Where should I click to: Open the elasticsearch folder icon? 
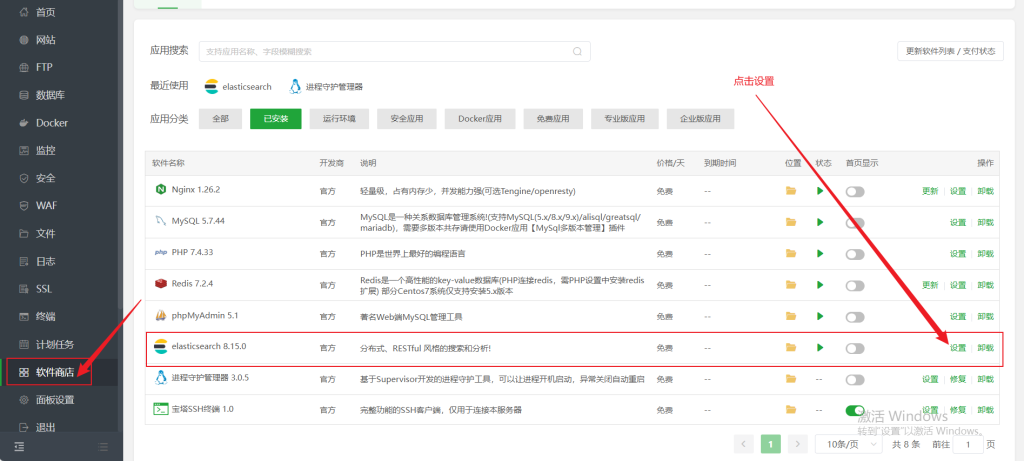[x=791, y=347]
